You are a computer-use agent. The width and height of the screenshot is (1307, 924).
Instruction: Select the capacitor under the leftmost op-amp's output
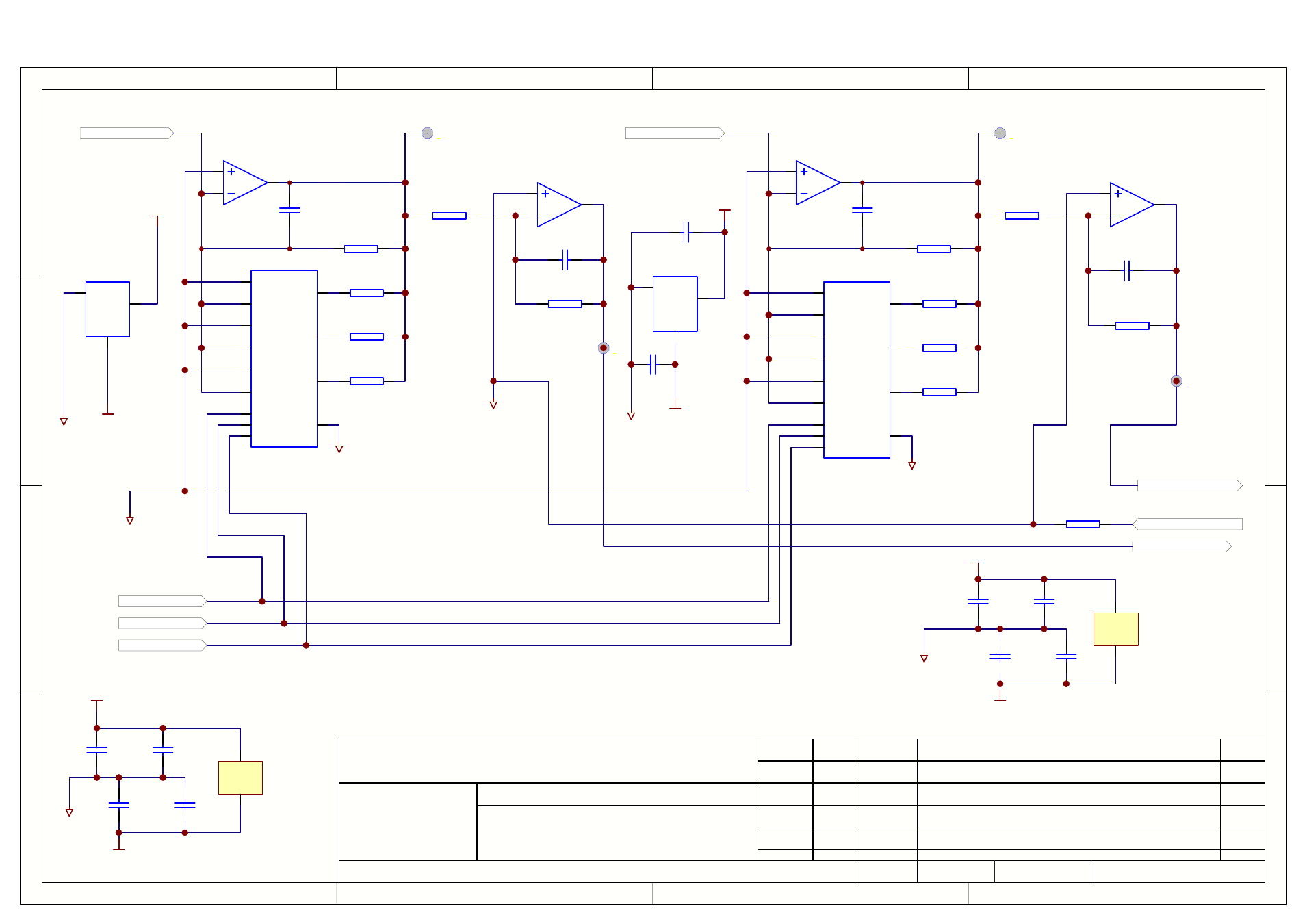tap(289, 210)
